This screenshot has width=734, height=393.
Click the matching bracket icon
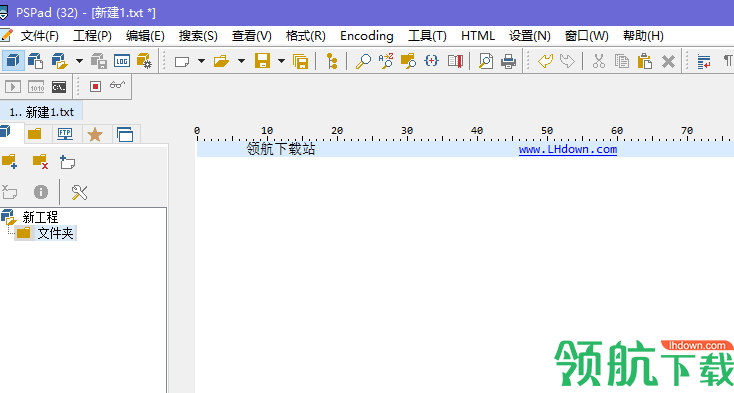click(x=431, y=61)
